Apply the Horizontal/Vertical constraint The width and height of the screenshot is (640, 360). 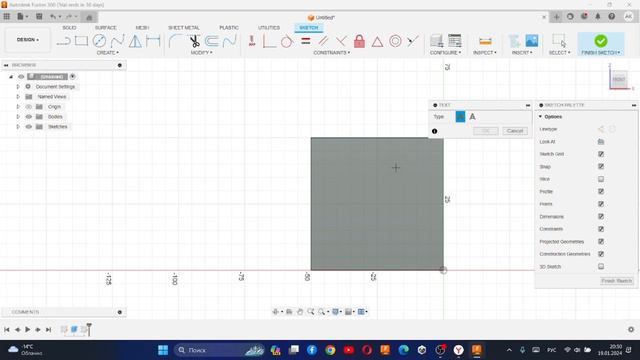click(252, 41)
